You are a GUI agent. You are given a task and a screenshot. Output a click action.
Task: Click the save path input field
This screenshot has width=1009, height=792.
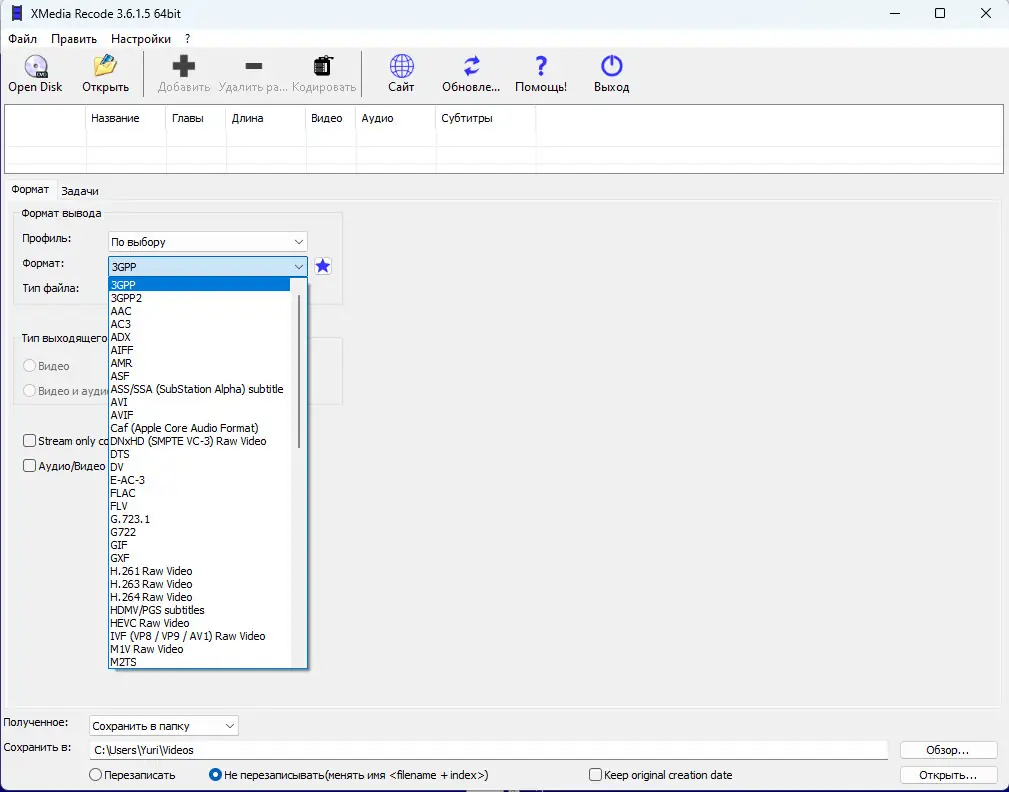(488, 750)
